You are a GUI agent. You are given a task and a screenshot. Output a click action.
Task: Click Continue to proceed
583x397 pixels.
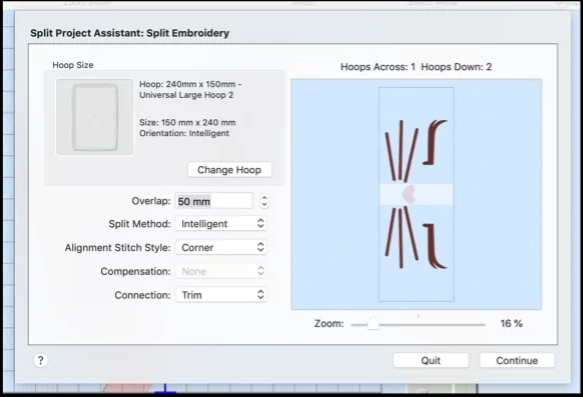tap(517, 361)
